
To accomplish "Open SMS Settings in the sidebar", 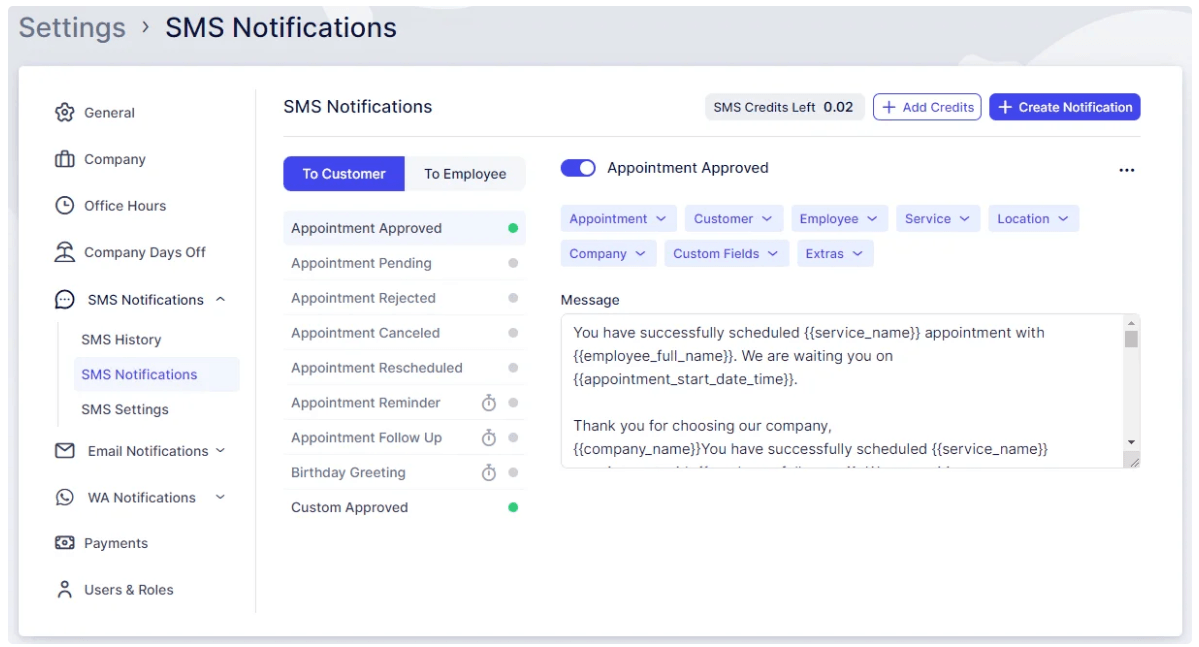I will tap(125, 409).
